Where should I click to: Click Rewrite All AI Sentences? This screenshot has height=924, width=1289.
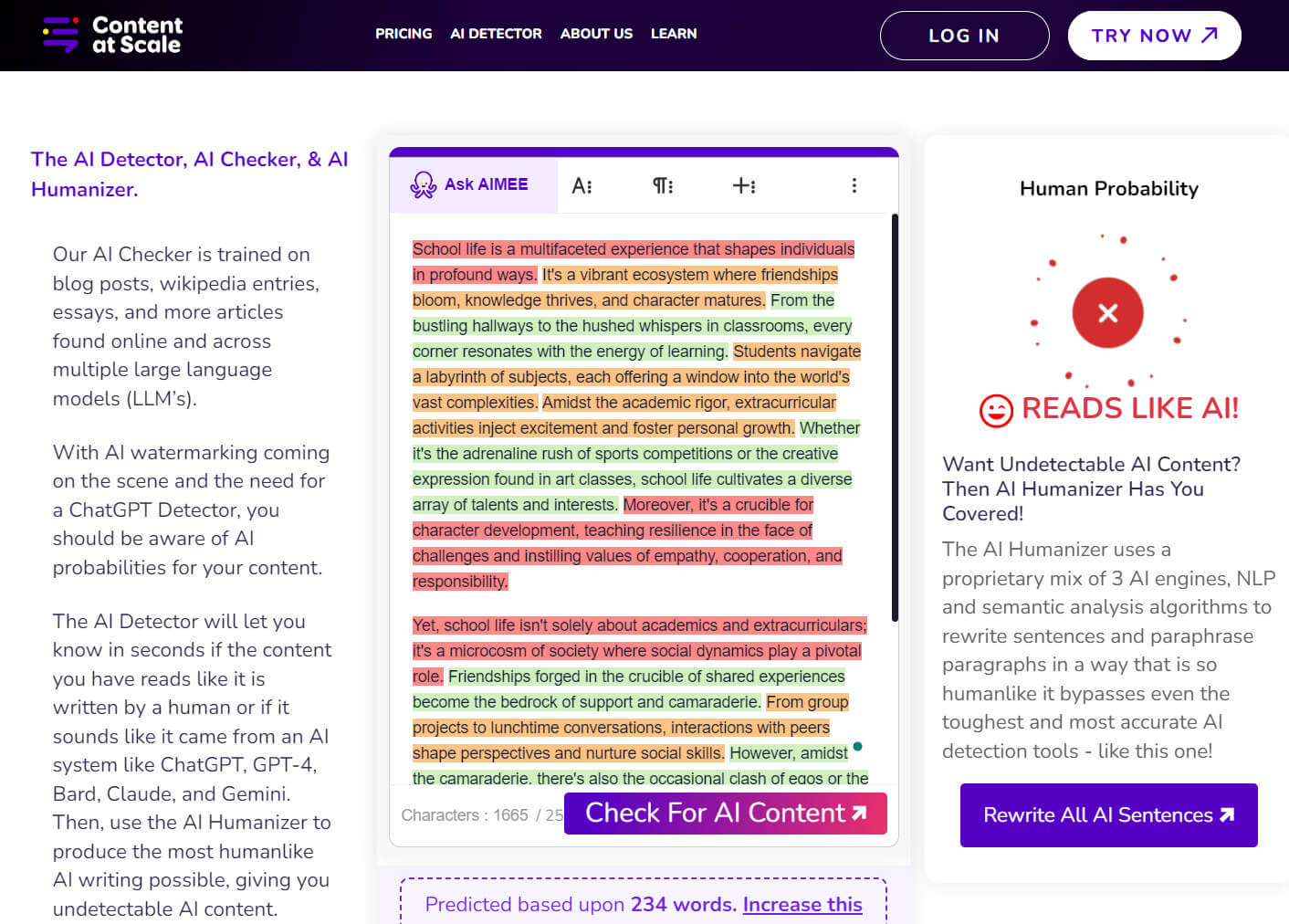point(1107,815)
